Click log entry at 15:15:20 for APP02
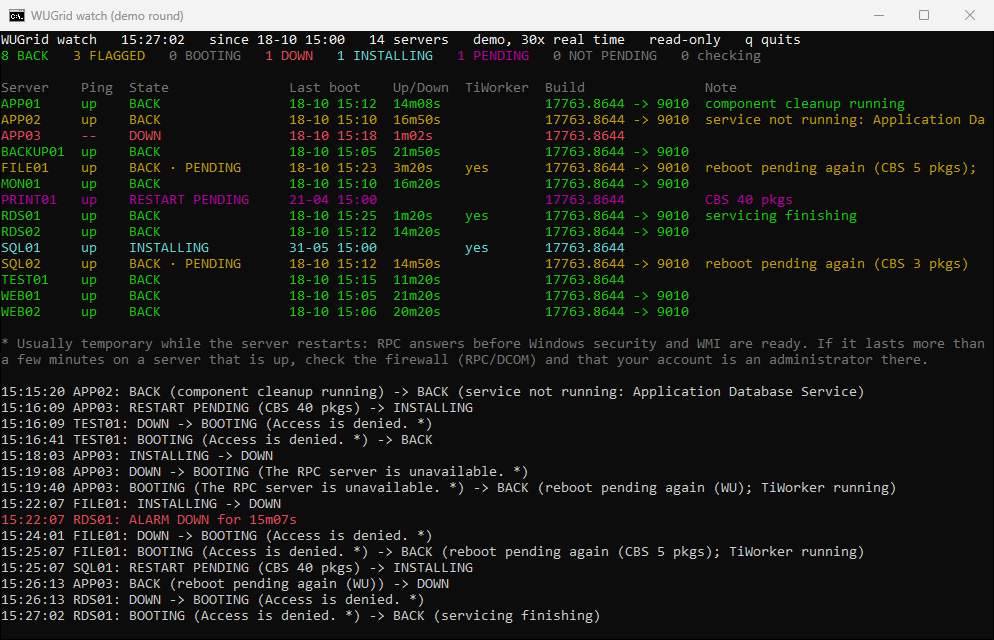Viewport: 994px width, 640px height. tap(432, 392)
